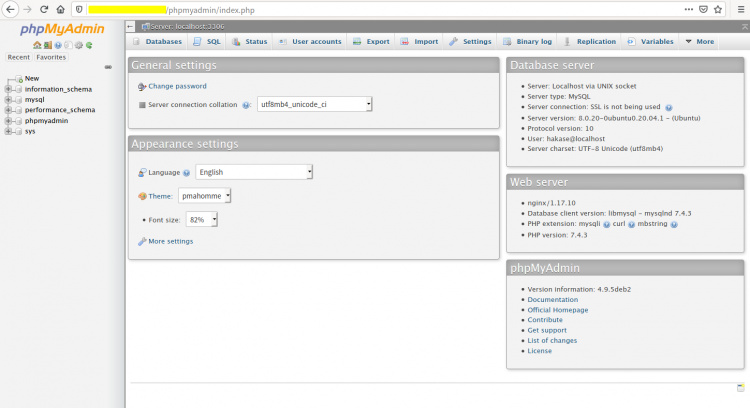Click the help icon beside SSL is not being used

click(x=668, y=107)
